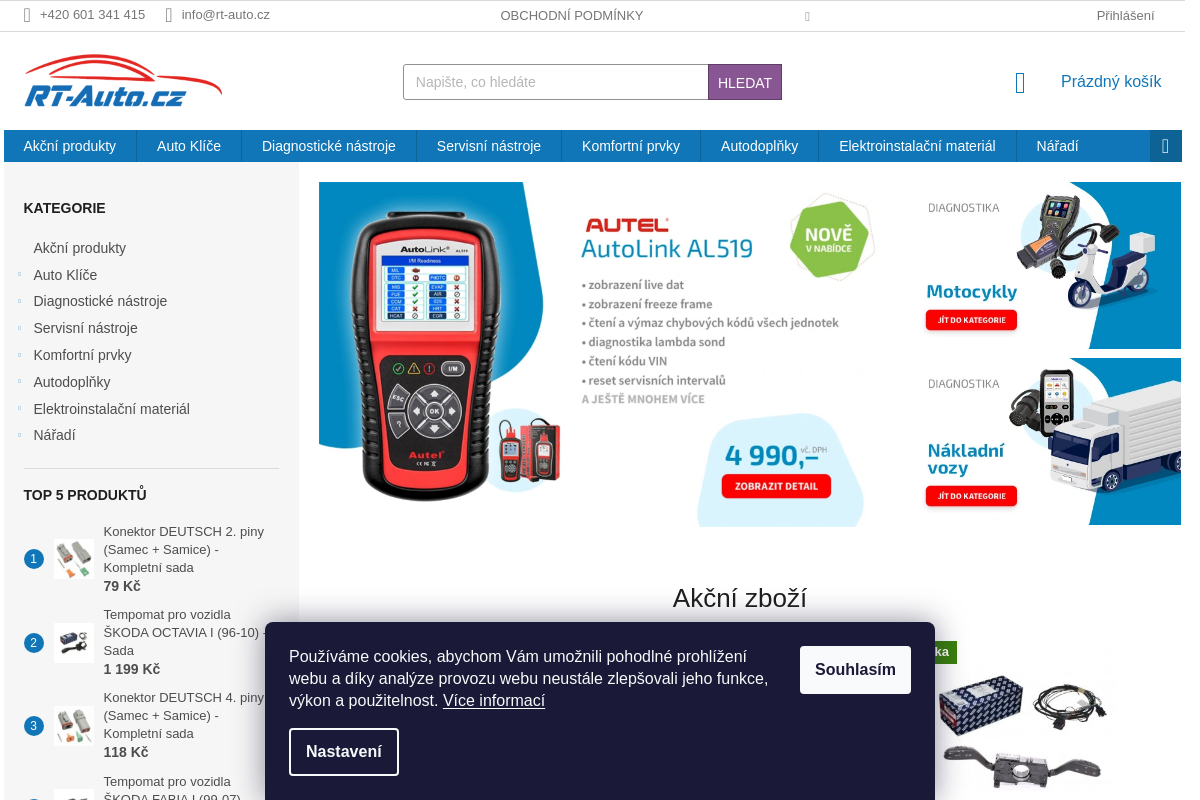Accept cookies with the Souhlasím button
The width and height of the screenshot is (1200, 800).
(855, 670)
